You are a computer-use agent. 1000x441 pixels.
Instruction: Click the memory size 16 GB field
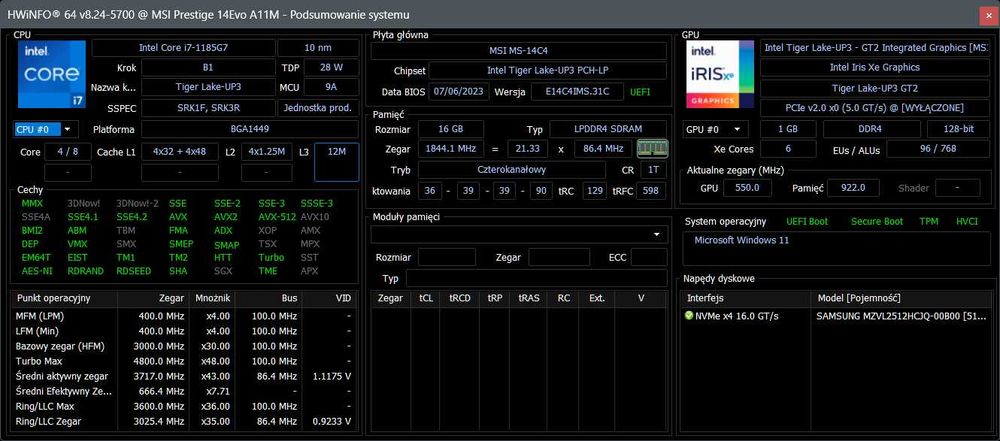point(450,129)
